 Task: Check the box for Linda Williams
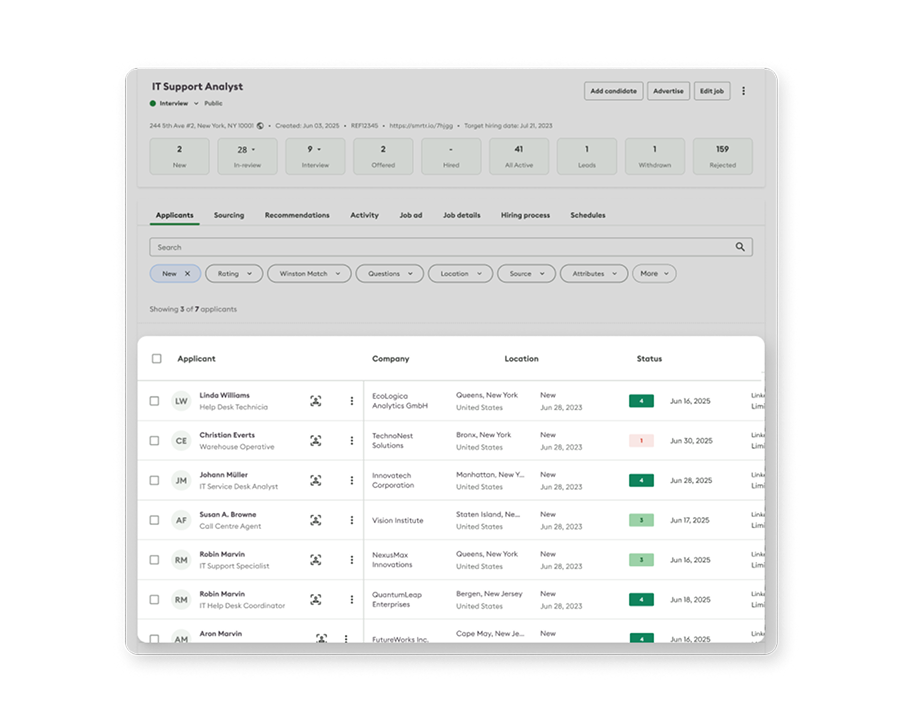pyautogui.click(x=154, y=401)
